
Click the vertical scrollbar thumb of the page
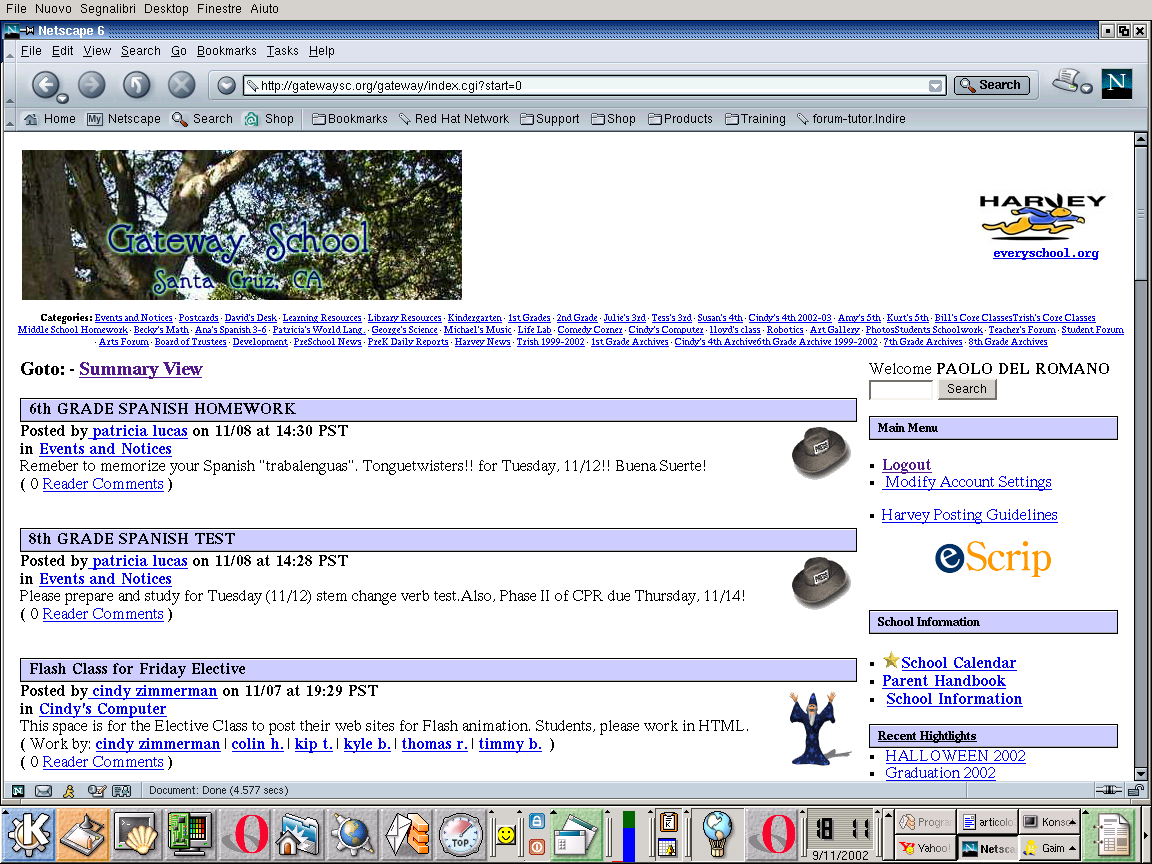(x=1140, y=213)
